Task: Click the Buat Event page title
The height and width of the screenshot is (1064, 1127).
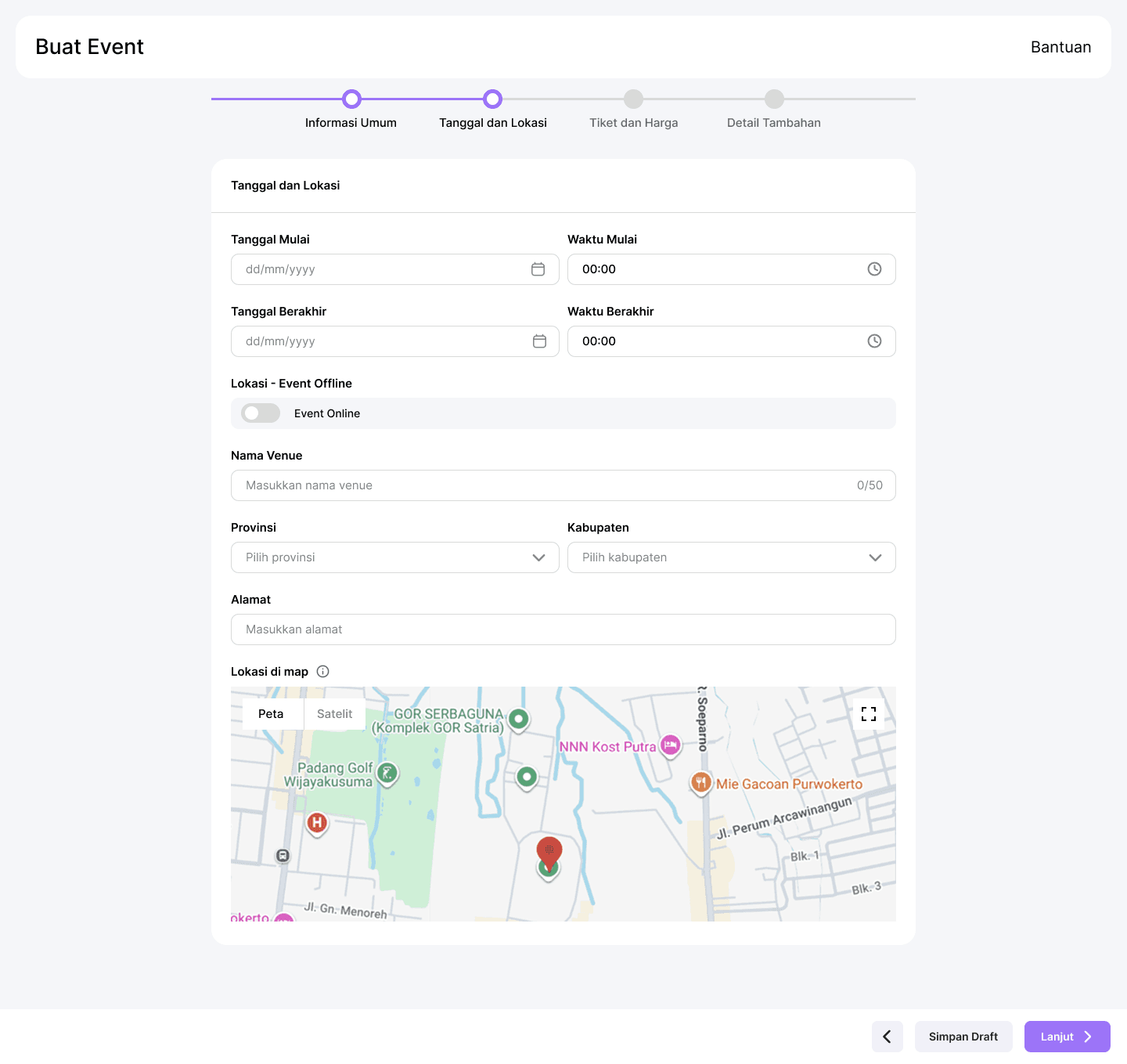Action: pos(90,47)
